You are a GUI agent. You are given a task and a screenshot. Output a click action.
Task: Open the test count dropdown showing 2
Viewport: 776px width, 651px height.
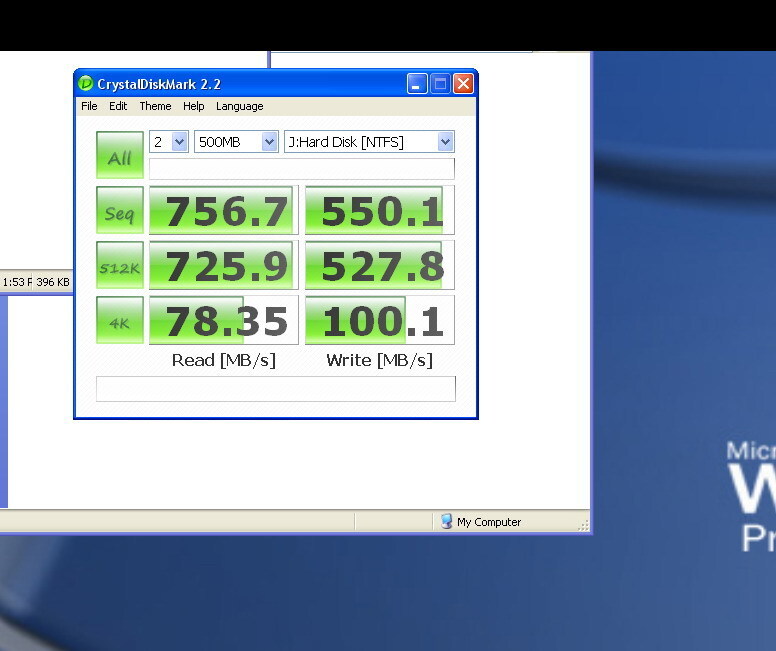point(169,142)
